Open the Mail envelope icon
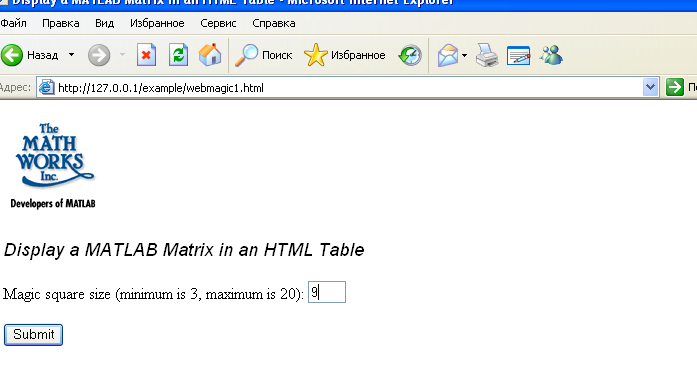Screen dimensions: 697x392 (448, 56)
